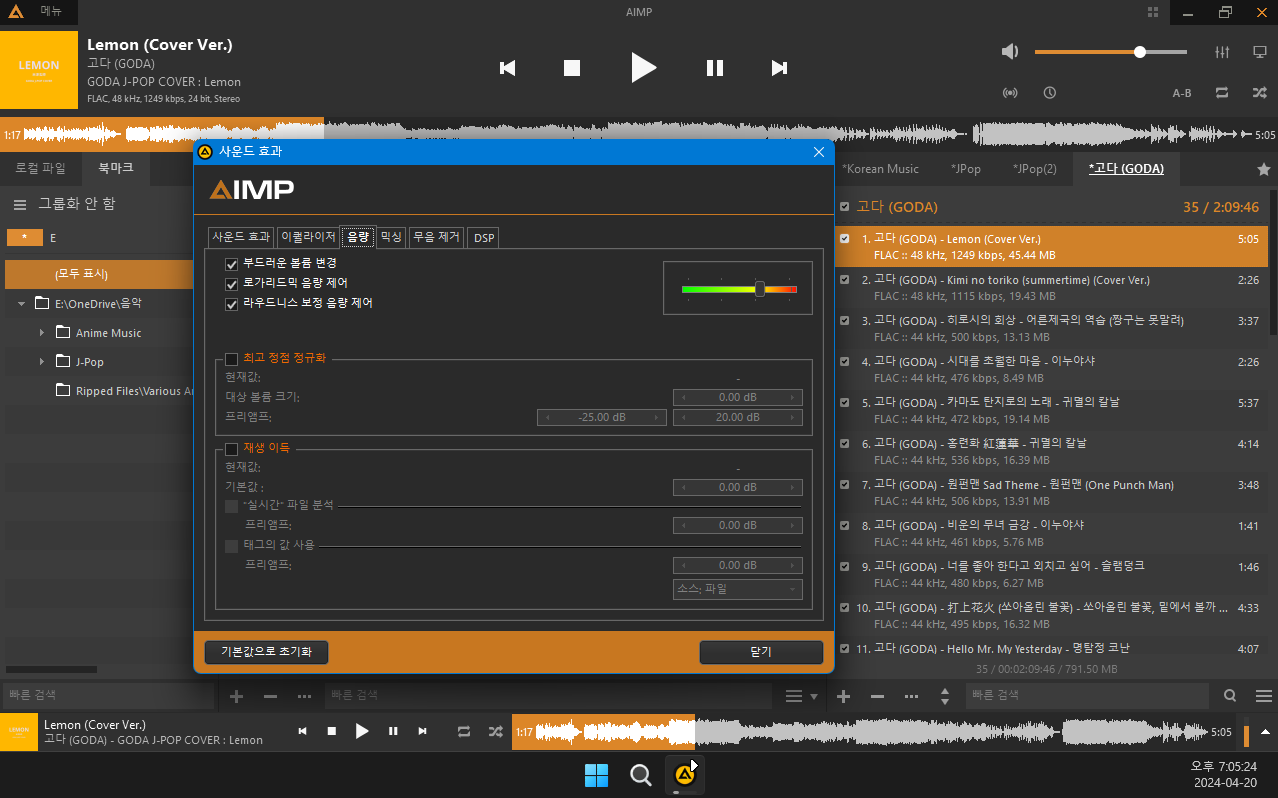Switch to the 이퀄라이저 tab

(x=306, y=237)
